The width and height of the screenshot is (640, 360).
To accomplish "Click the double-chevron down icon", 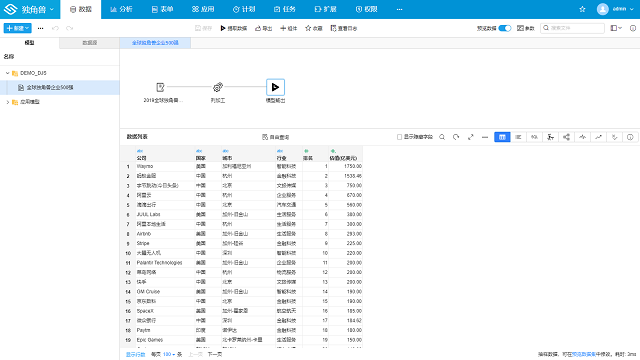I will coord(614,137).
